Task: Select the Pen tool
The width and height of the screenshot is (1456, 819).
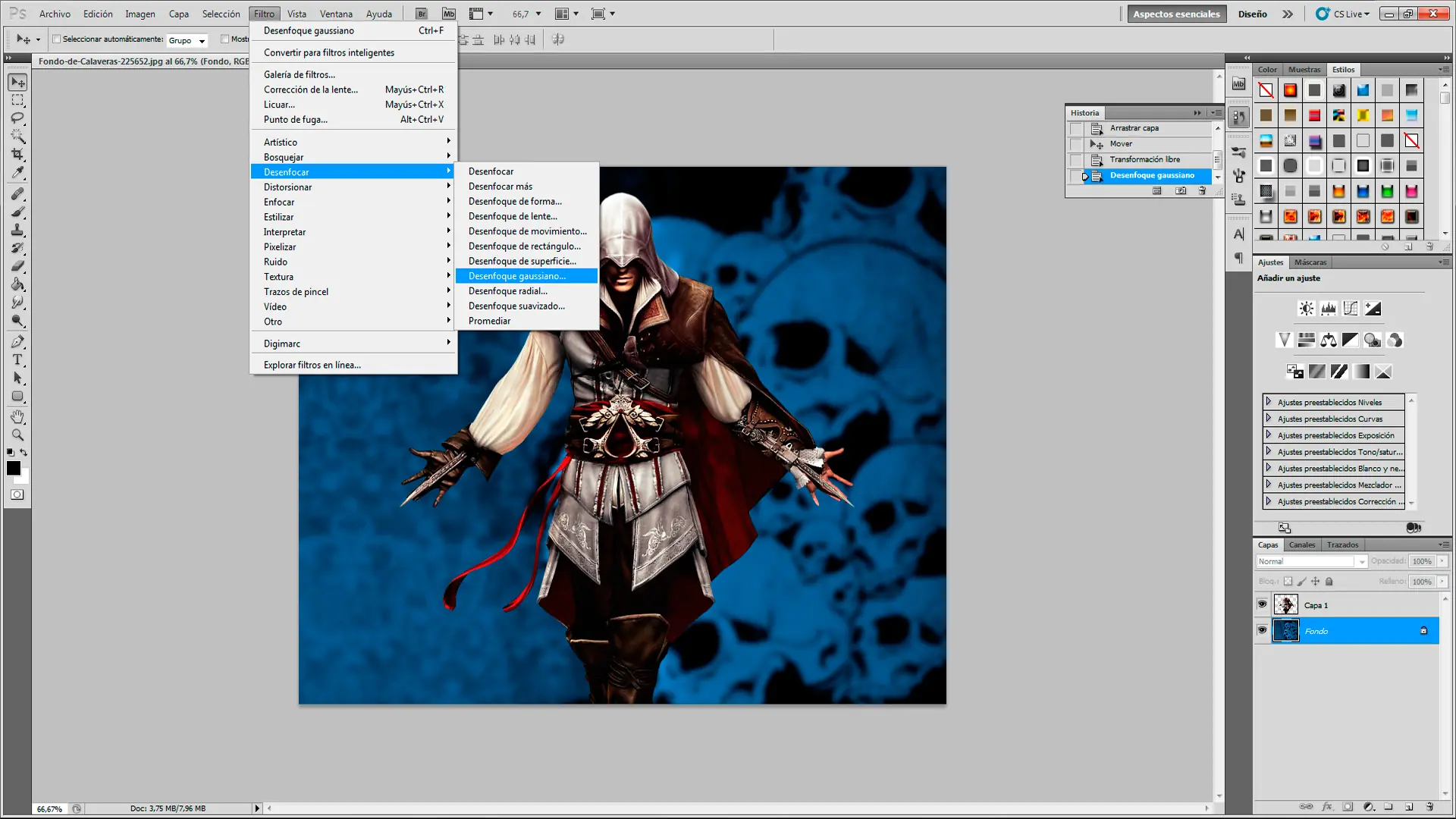Action: (17, 342)
